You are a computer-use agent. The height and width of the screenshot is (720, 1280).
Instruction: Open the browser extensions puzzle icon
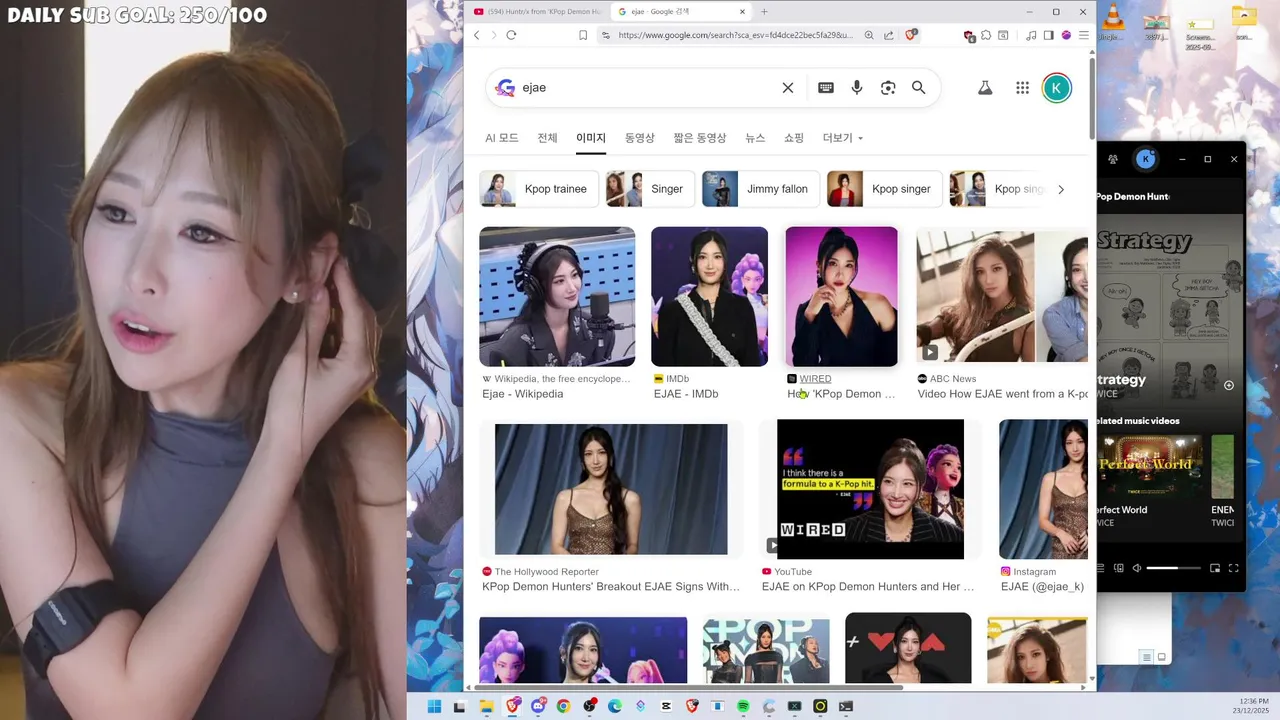987,35
